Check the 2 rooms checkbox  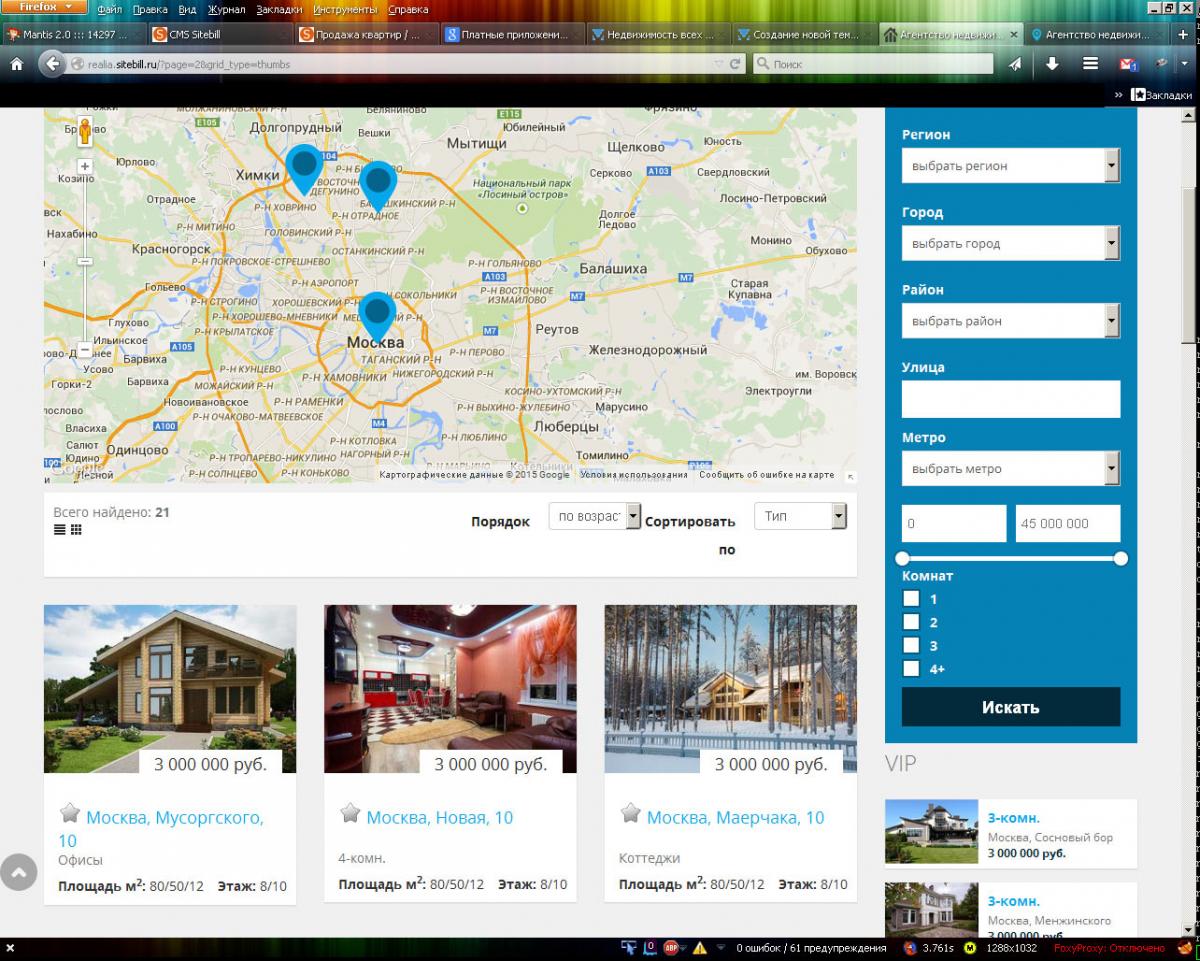(911, 622)
